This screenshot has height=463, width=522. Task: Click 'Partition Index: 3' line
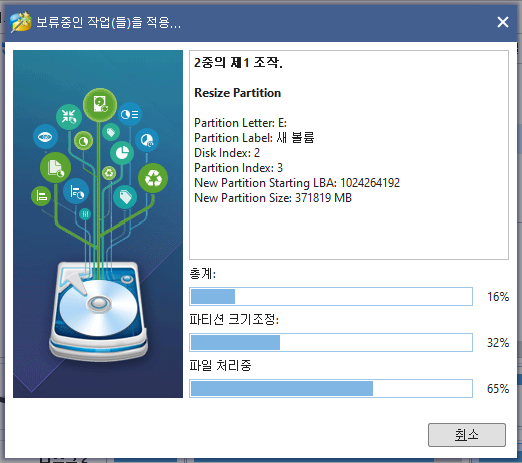238,168
